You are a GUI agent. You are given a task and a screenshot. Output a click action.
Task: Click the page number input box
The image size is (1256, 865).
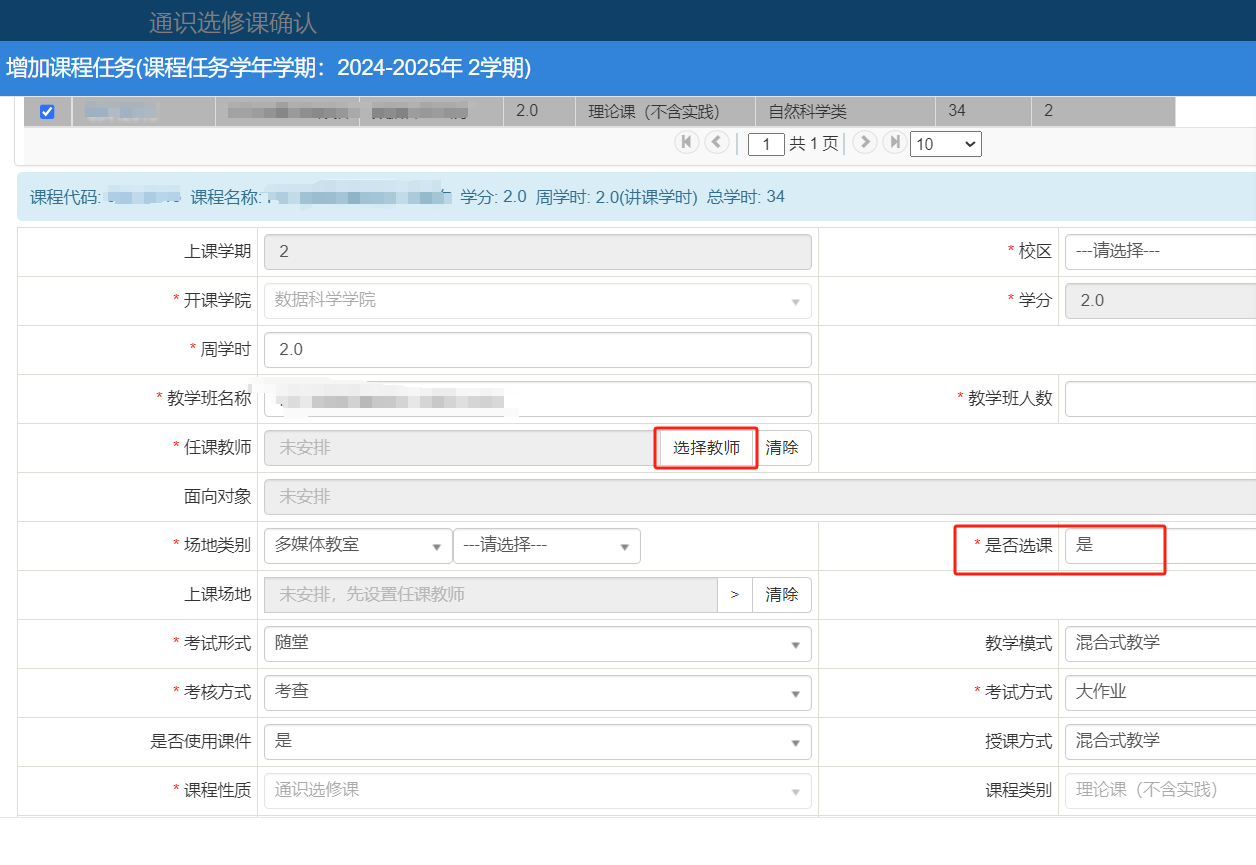[766, 144]
